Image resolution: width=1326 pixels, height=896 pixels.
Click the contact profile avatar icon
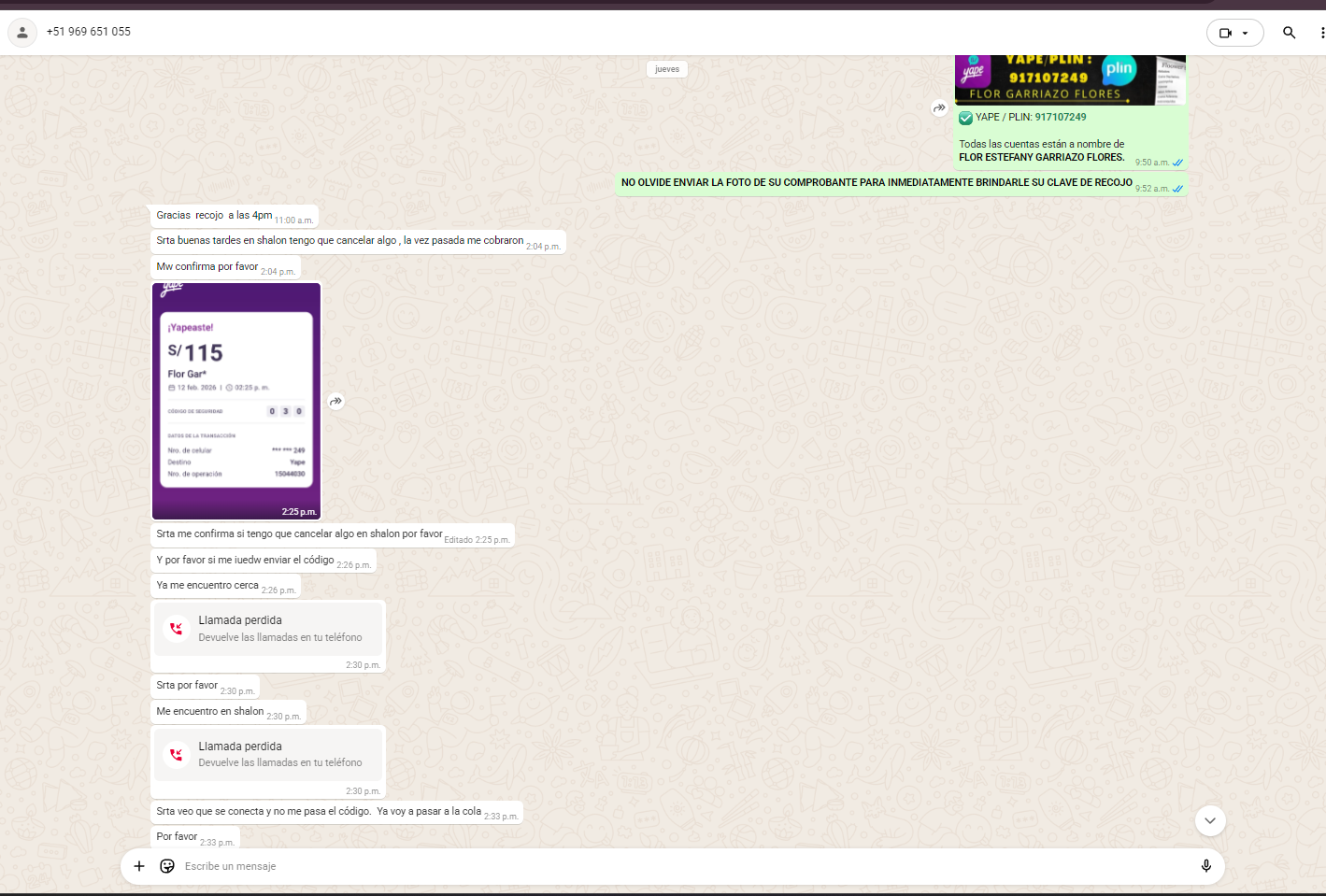tap(22, 33)
